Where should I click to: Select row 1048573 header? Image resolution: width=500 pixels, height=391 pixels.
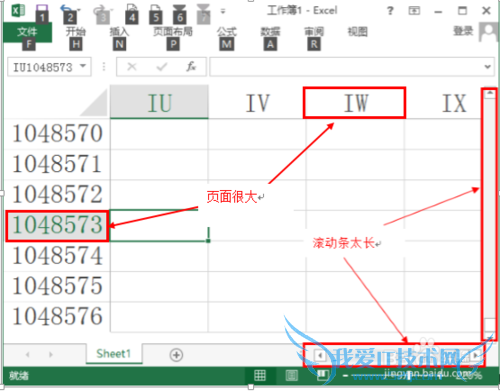(57, 225)
